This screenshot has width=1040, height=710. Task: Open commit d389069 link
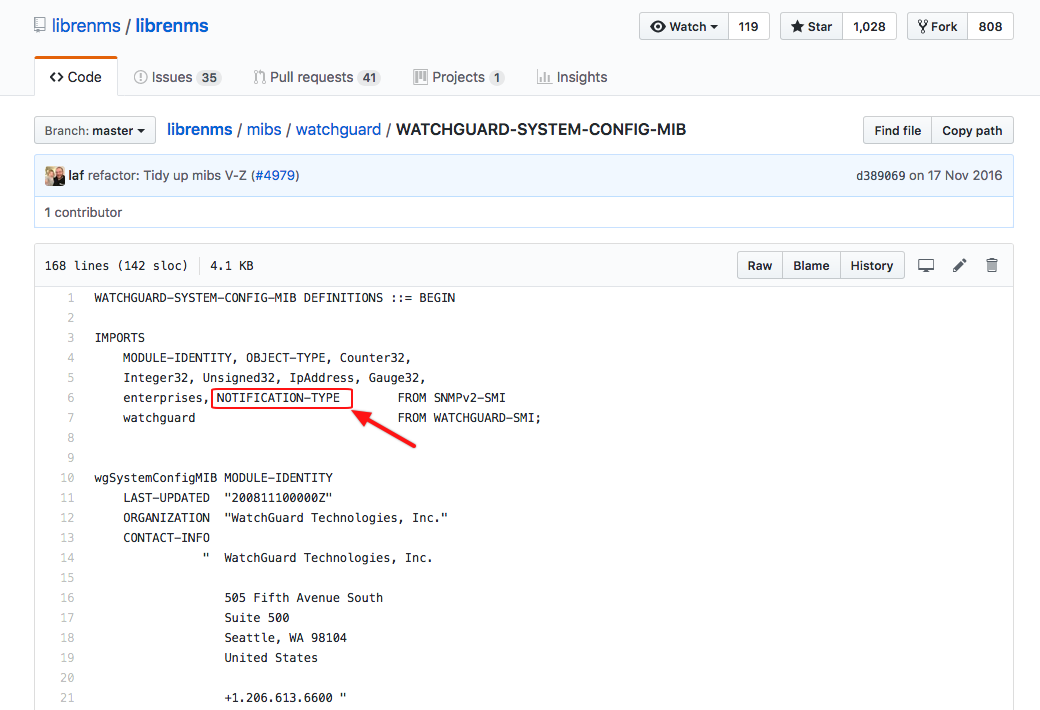(x=880, y=175)
